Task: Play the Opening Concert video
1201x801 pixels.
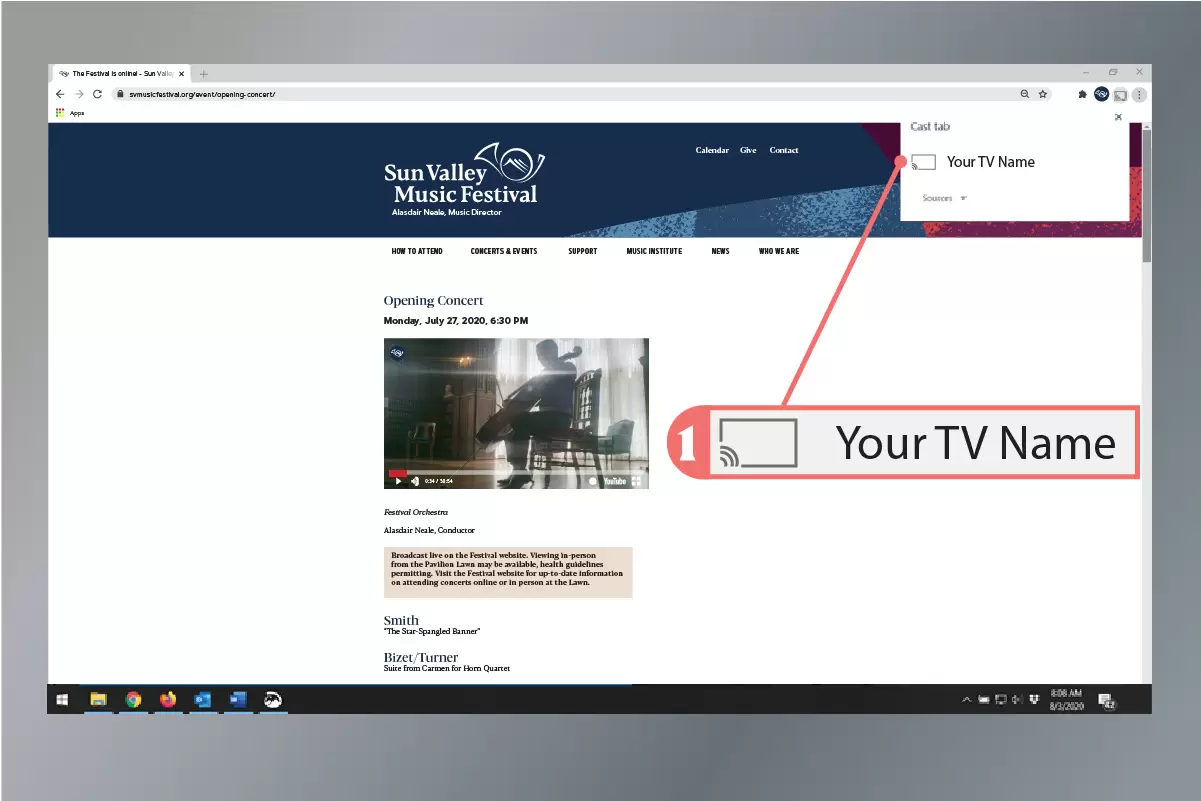Action: (398, 481)
